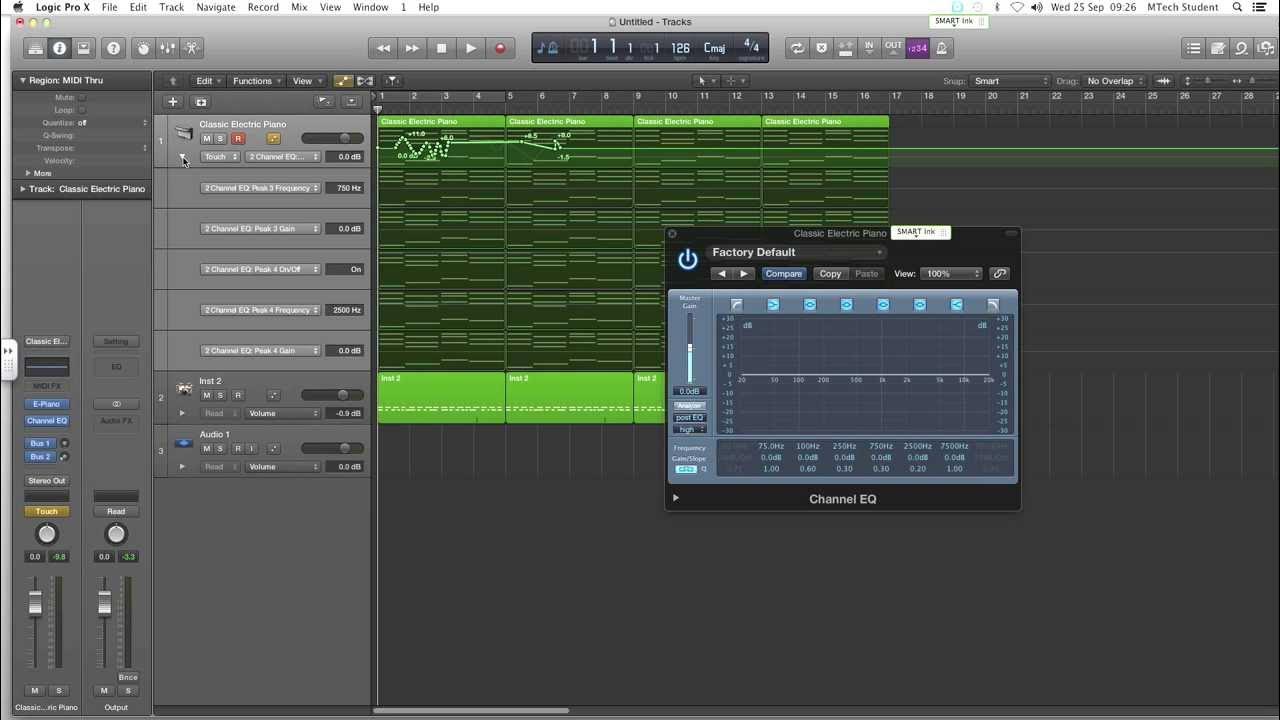This screenshot has width=1280, height=720.
Task: Toggle the purple Count-in 1234 button
Action: [x=917, y=48]
